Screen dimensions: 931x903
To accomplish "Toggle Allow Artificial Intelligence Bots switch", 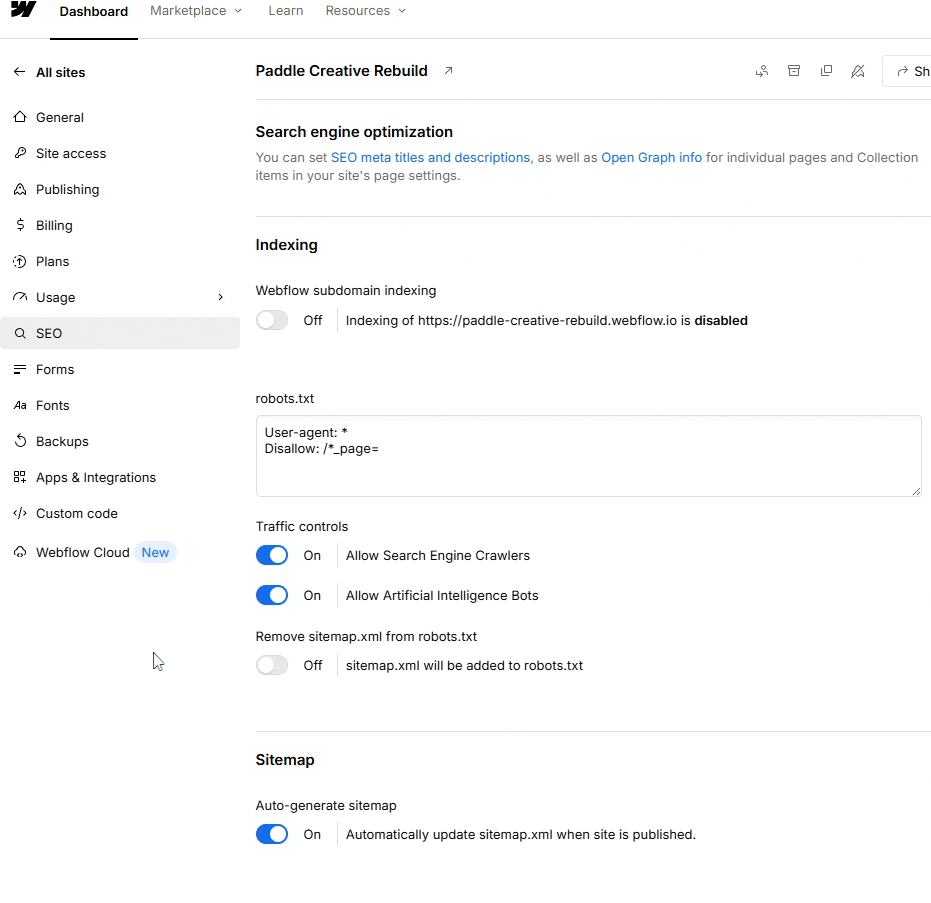I will [x=272, y=595].
